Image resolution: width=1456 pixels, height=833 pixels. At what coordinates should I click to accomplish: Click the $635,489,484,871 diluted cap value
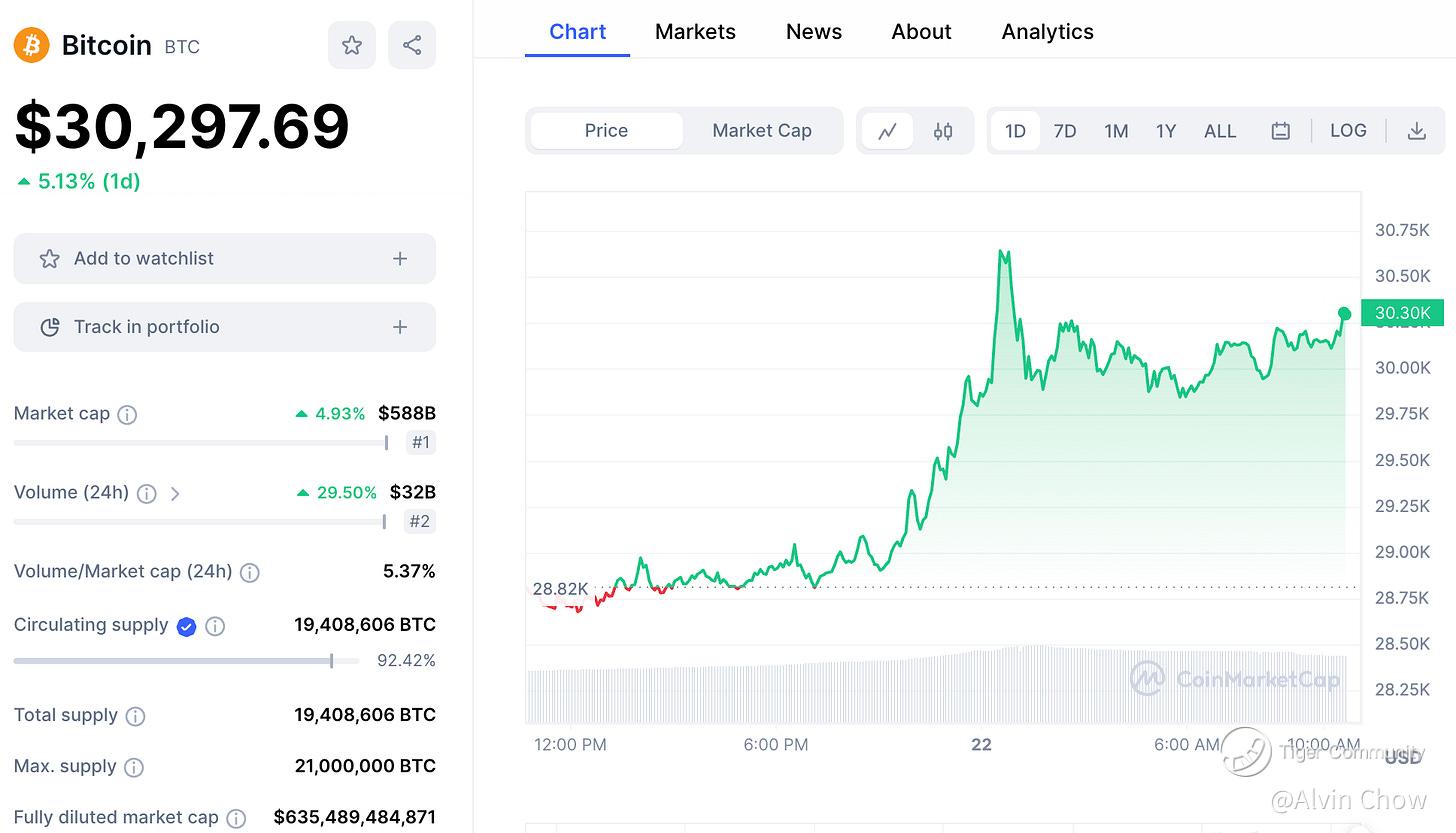pyautogui.click(x=355, y=818)
